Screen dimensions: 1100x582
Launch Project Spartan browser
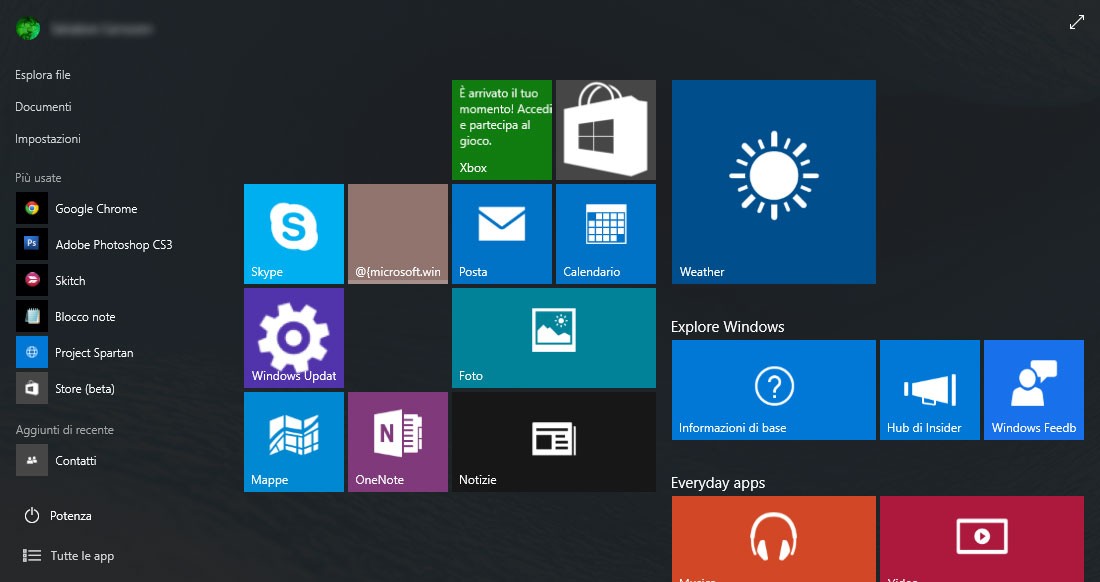(75, 352)
